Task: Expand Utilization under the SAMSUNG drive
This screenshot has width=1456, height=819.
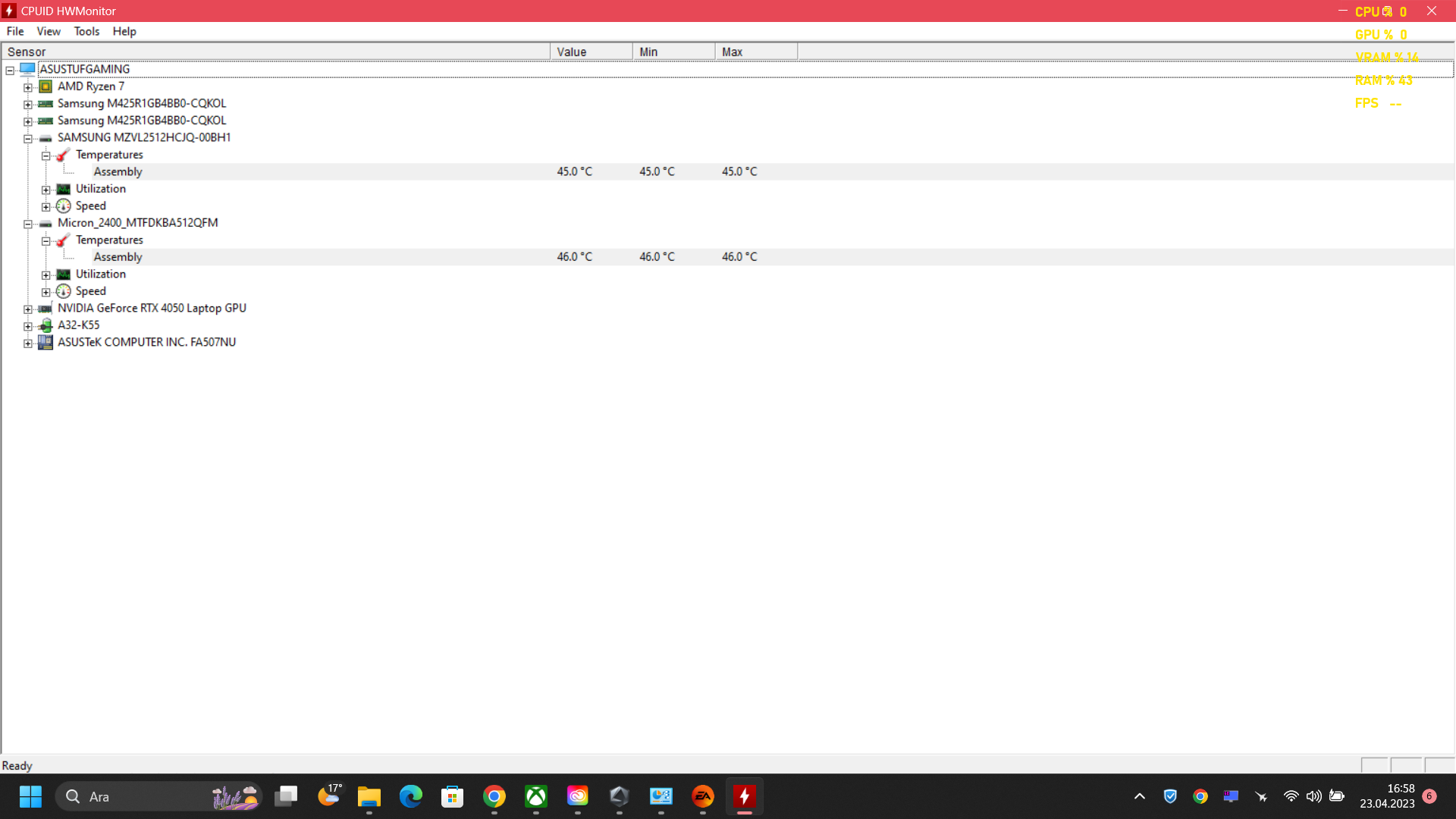Action: coord(46,190)
